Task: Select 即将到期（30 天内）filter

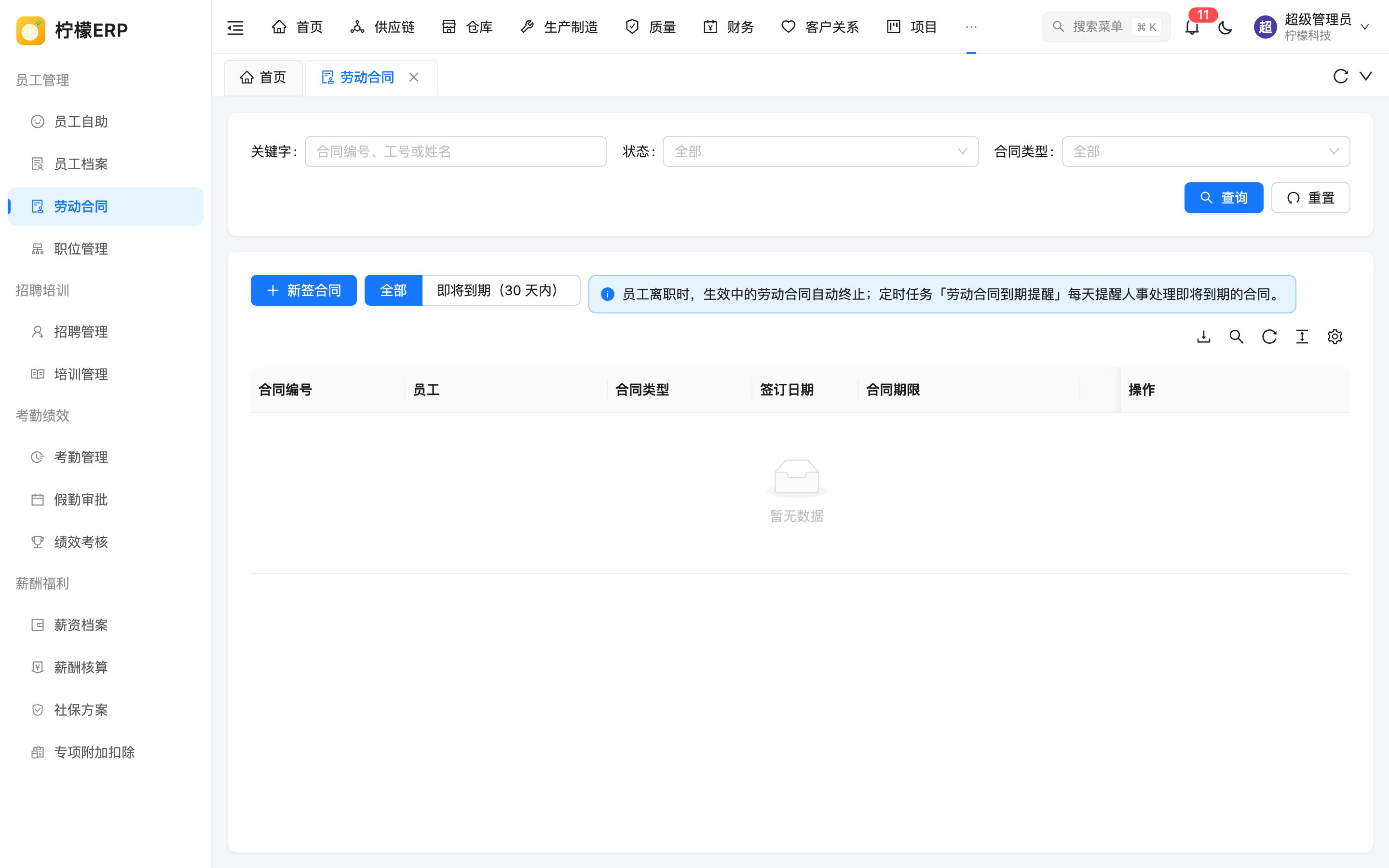Action: (501, 290)
